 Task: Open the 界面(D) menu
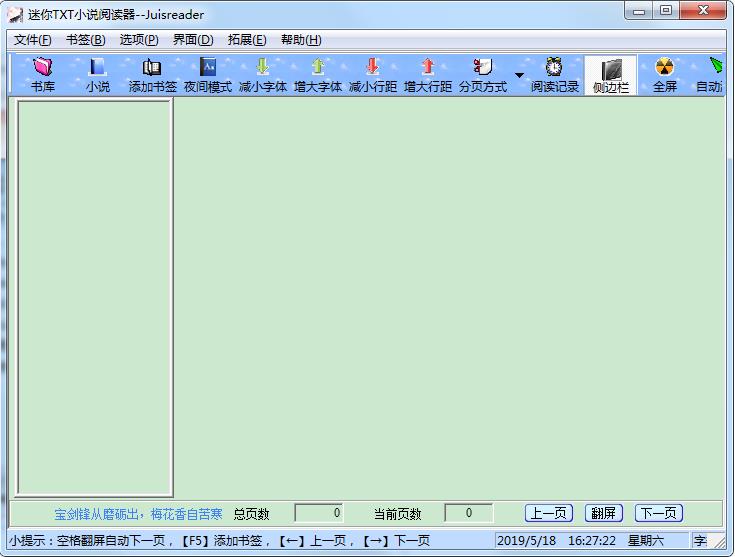(193, 40)
